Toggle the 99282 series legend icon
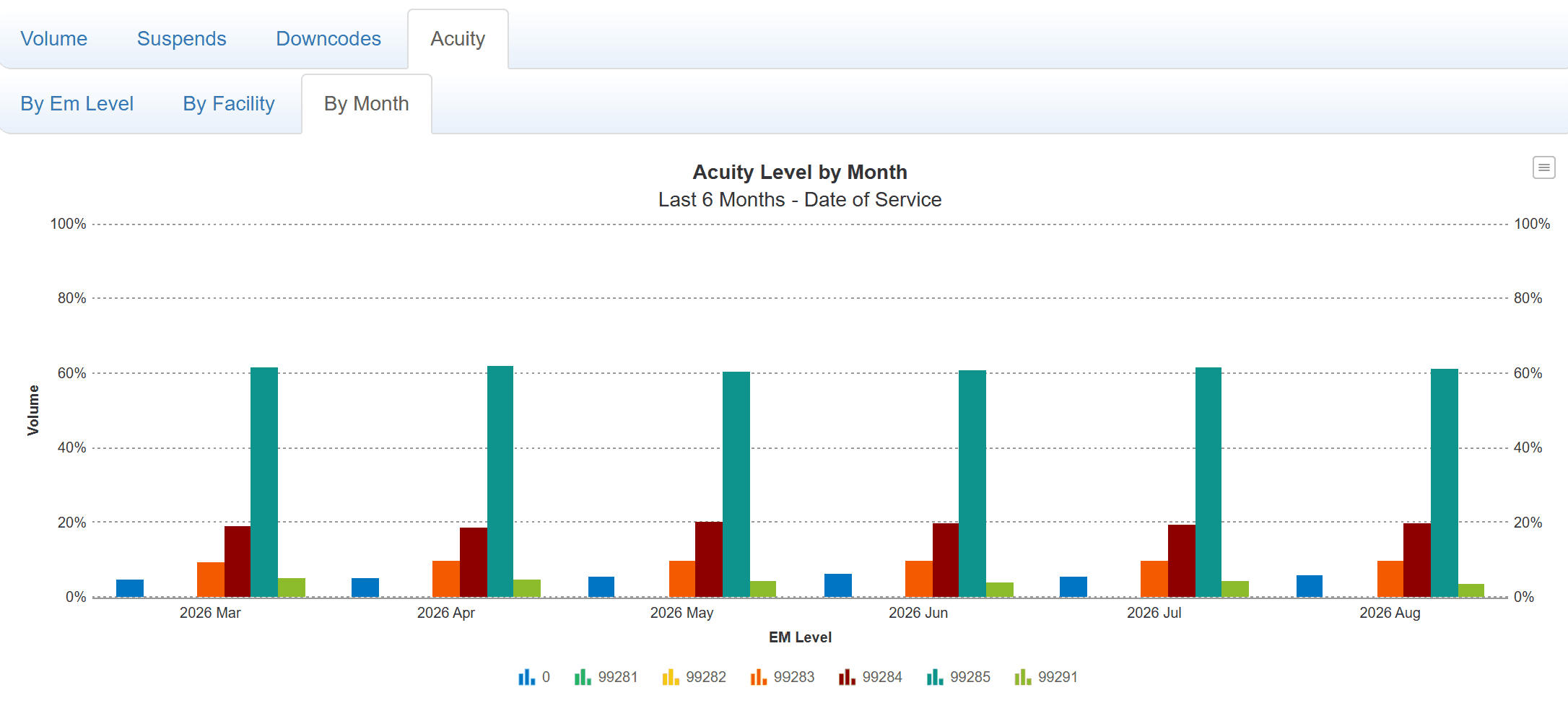 [671, 677]
